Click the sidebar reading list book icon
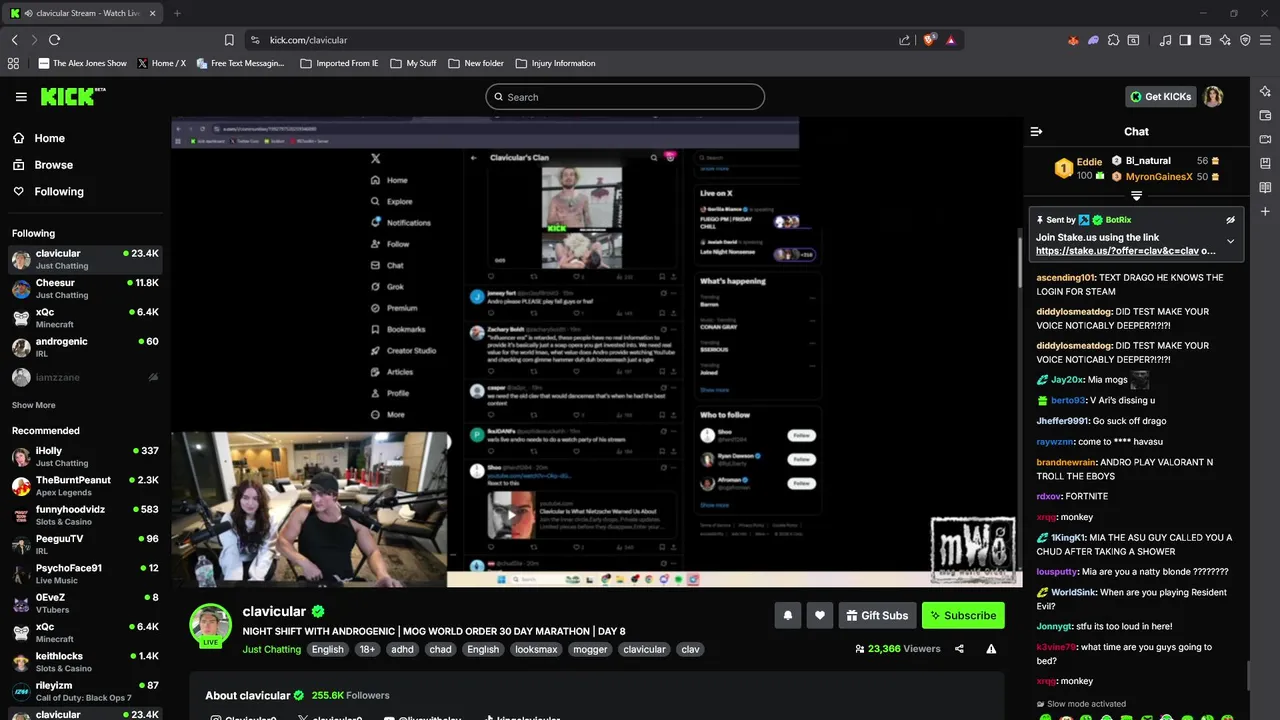Viewport: 1280px width, 720px height. point(1265,188)
